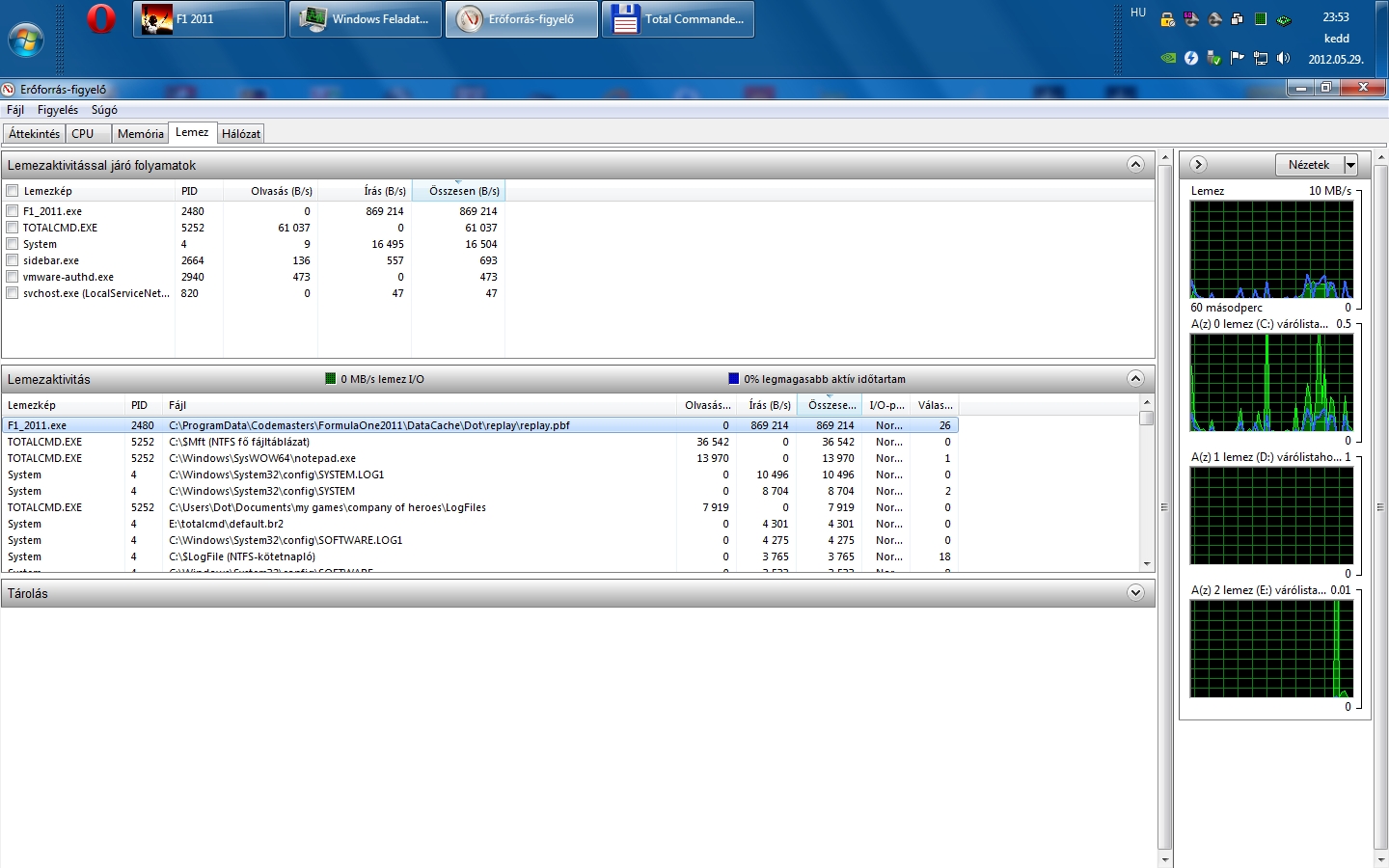The height and width of the screenshot is (868, 1389).
Task: Click the yellow padlock tray icon
Action: (1167, 19)
